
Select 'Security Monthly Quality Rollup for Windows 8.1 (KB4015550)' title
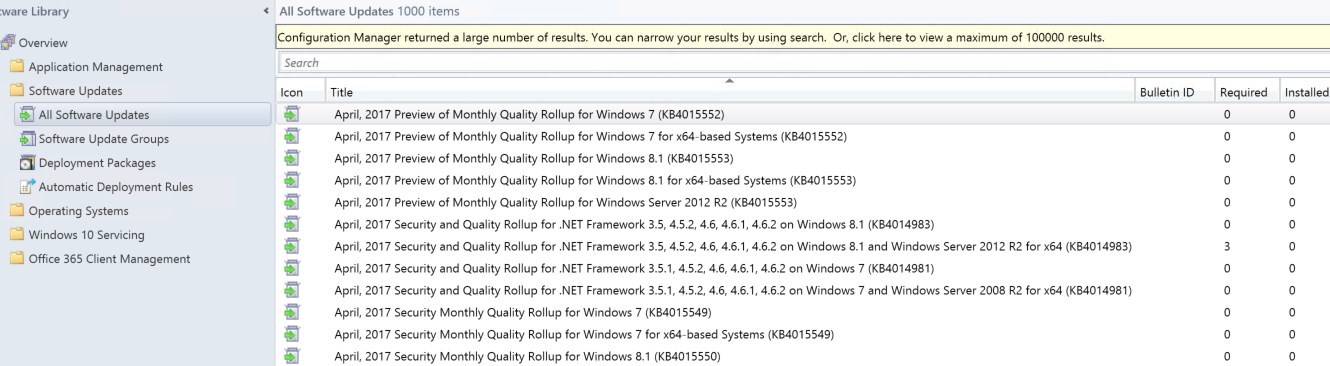[x=527, y=356]
